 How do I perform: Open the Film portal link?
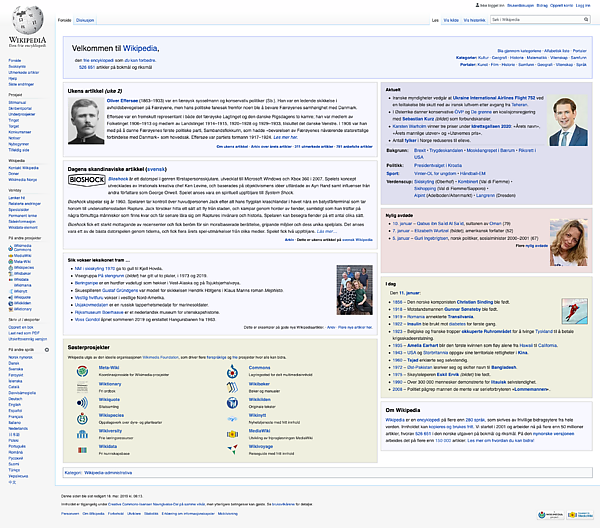494,65
